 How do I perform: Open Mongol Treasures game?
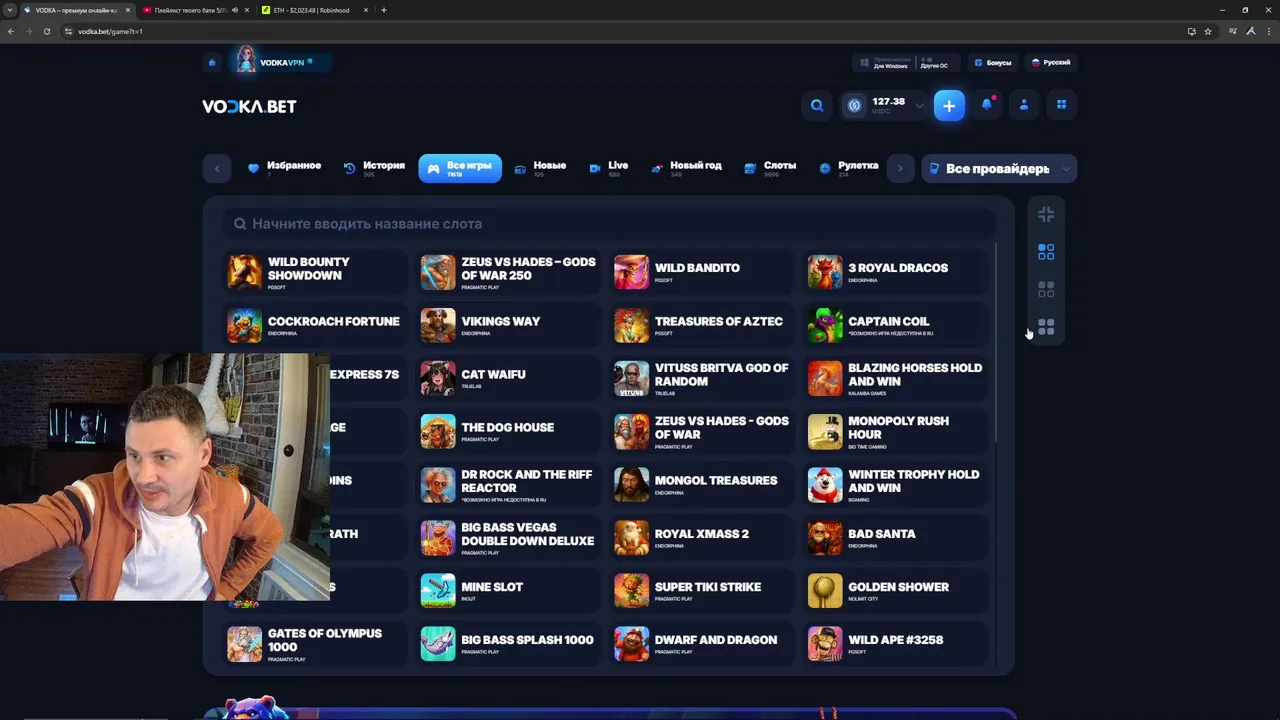(x=703, y=484)
